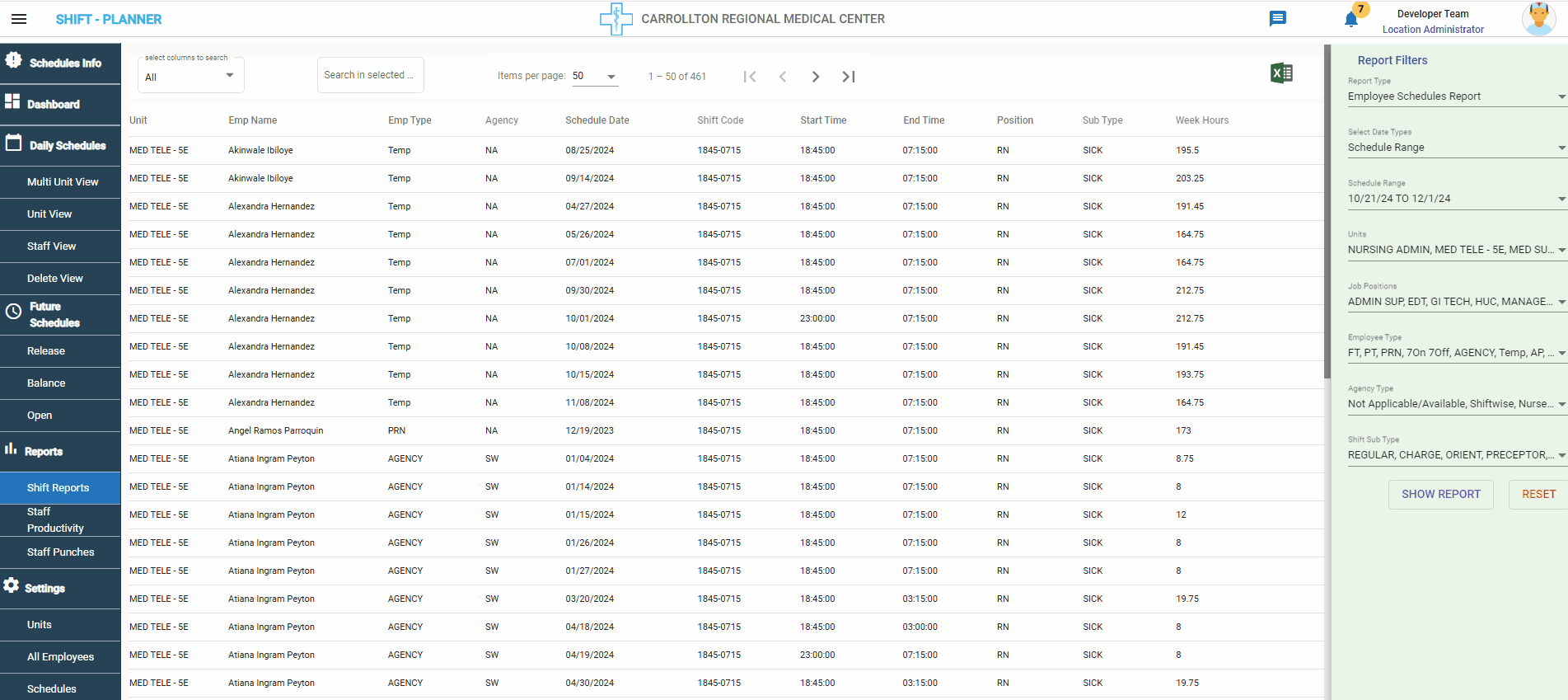1568x700 pixels.
Task: Sort by the Schedule Date column header
Action: (597, 120)
